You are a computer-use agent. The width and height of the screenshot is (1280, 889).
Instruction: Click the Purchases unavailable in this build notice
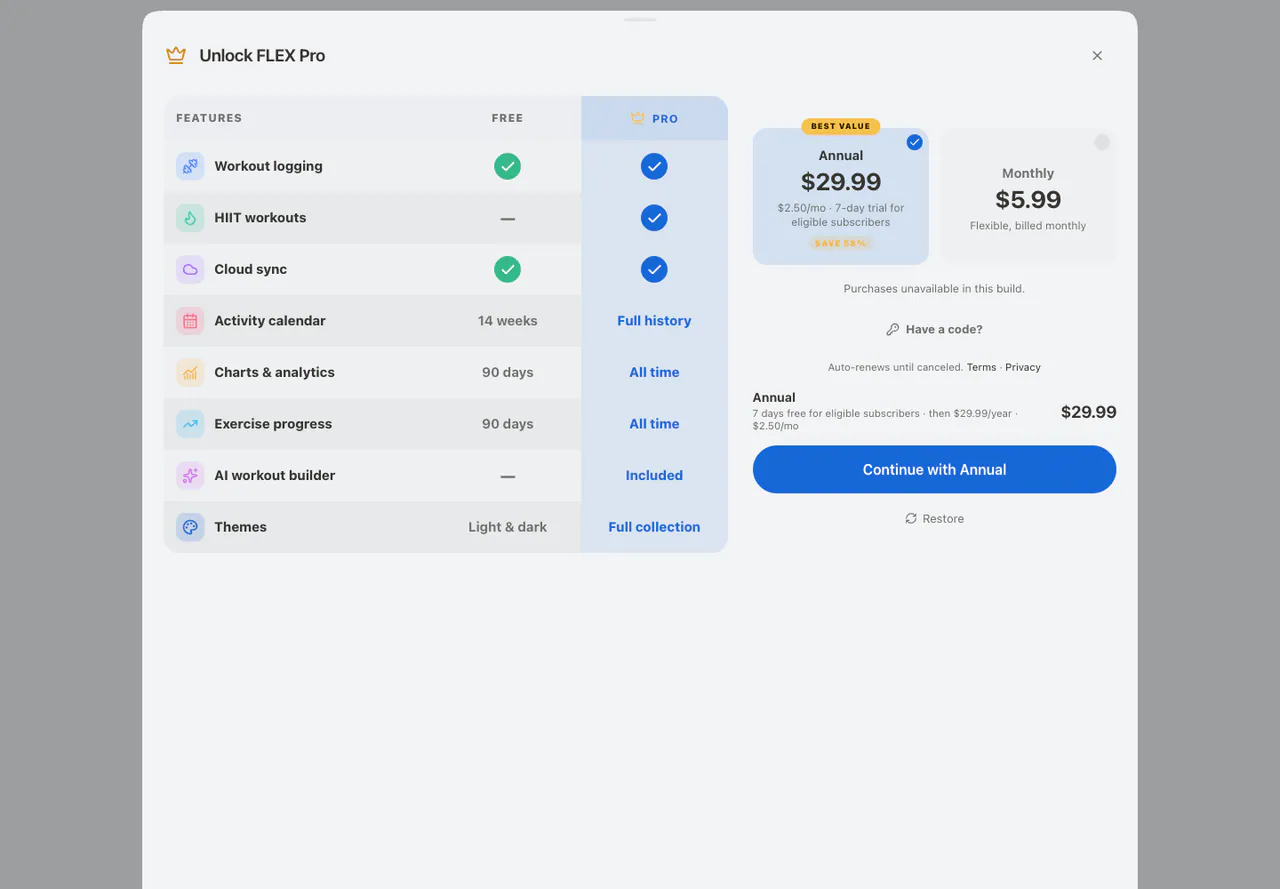[x=934, y=289]
